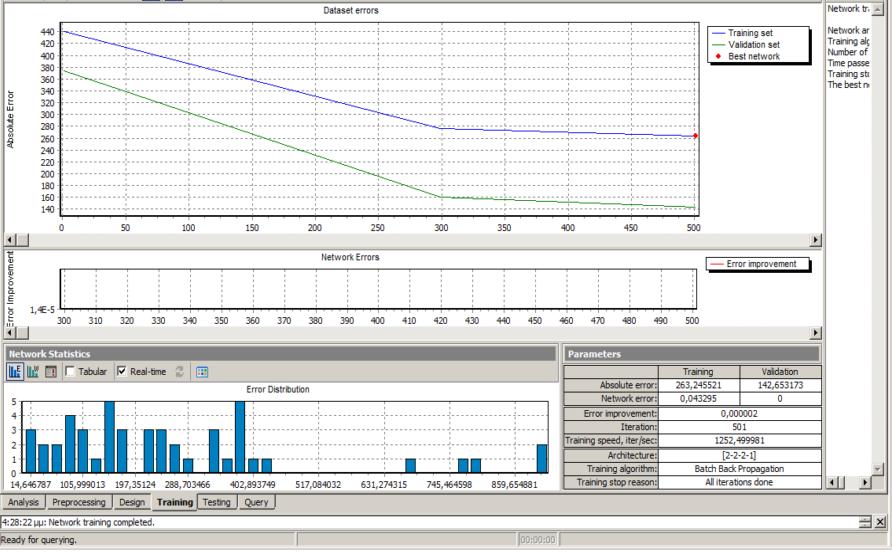
Task: Open the Design tab
Action: (x=132, y=502)
